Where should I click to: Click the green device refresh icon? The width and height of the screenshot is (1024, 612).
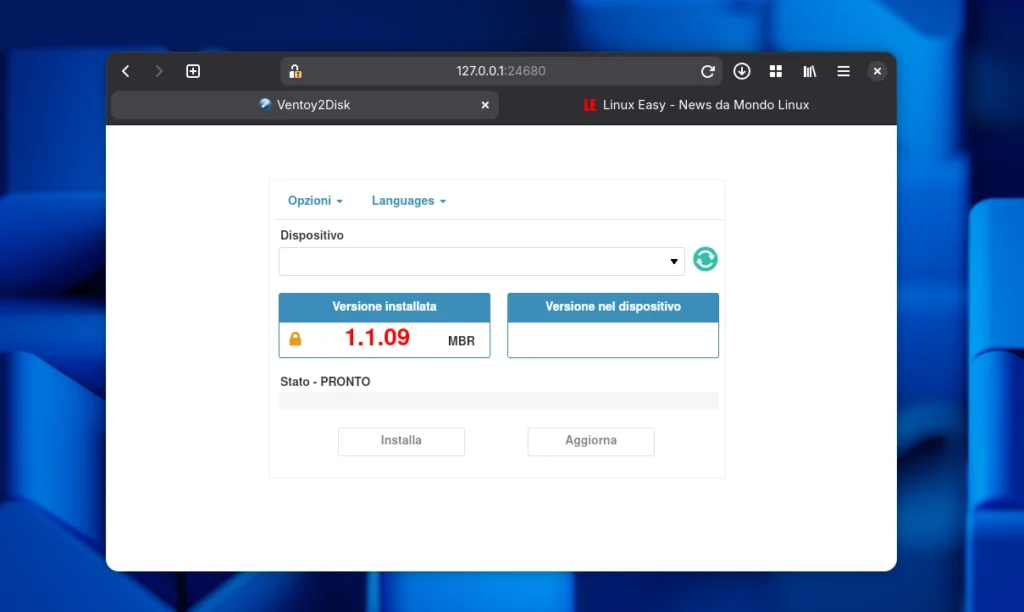click(705, 259)
